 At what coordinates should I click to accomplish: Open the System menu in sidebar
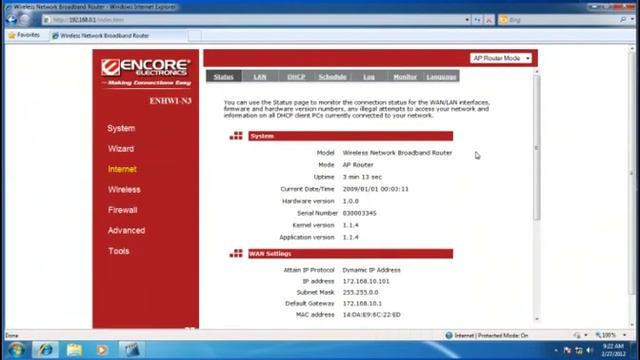tap(121, 128)
